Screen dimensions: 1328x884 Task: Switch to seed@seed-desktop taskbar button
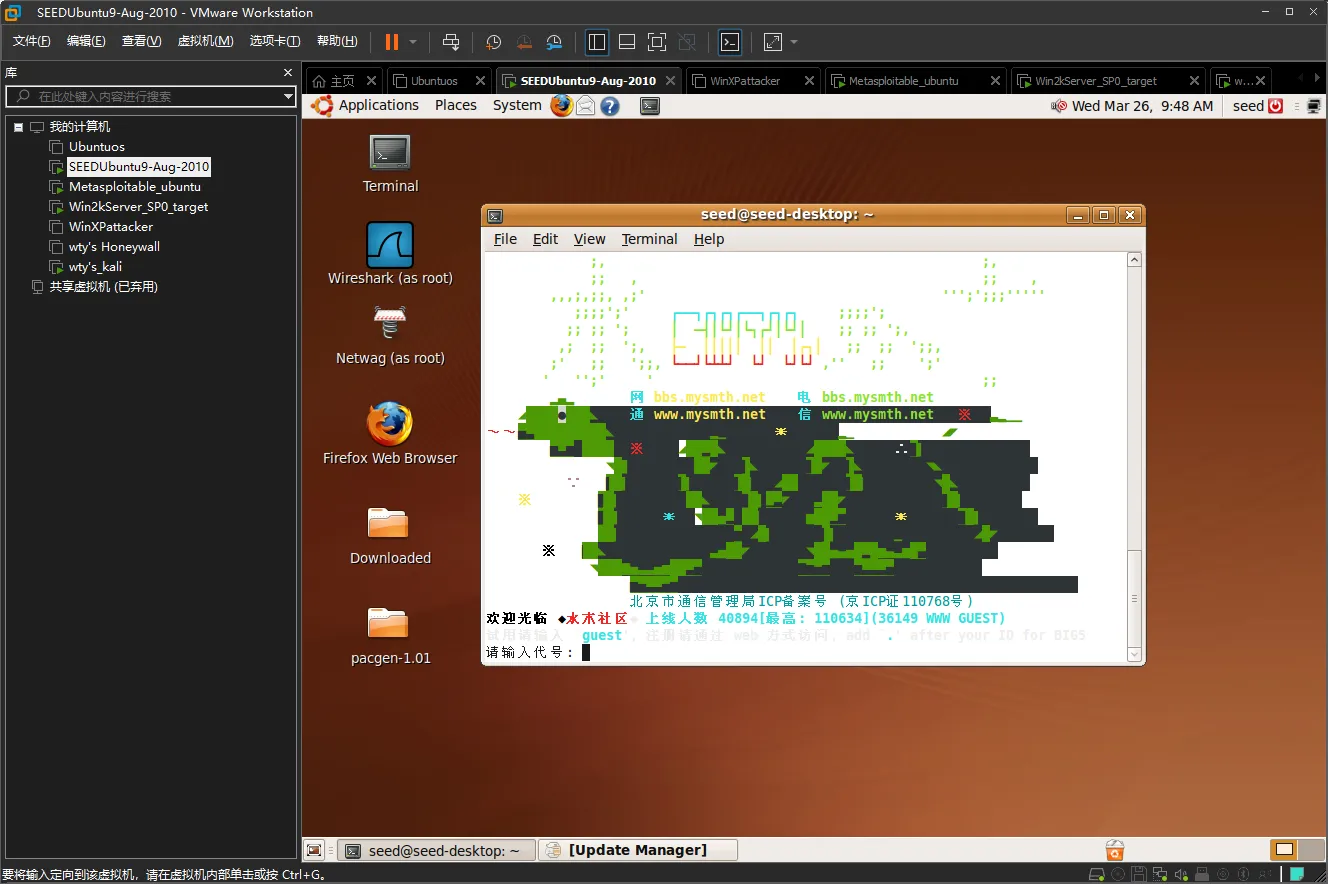(434, 850)
